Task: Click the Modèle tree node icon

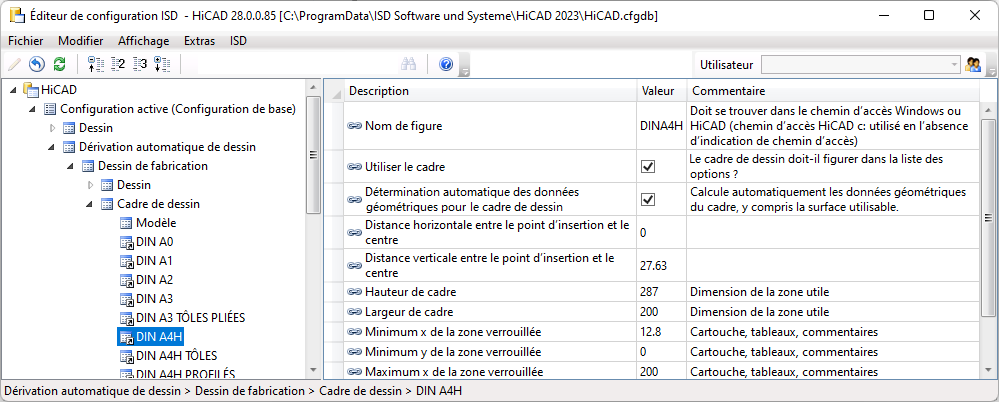Action: point(126,223)
